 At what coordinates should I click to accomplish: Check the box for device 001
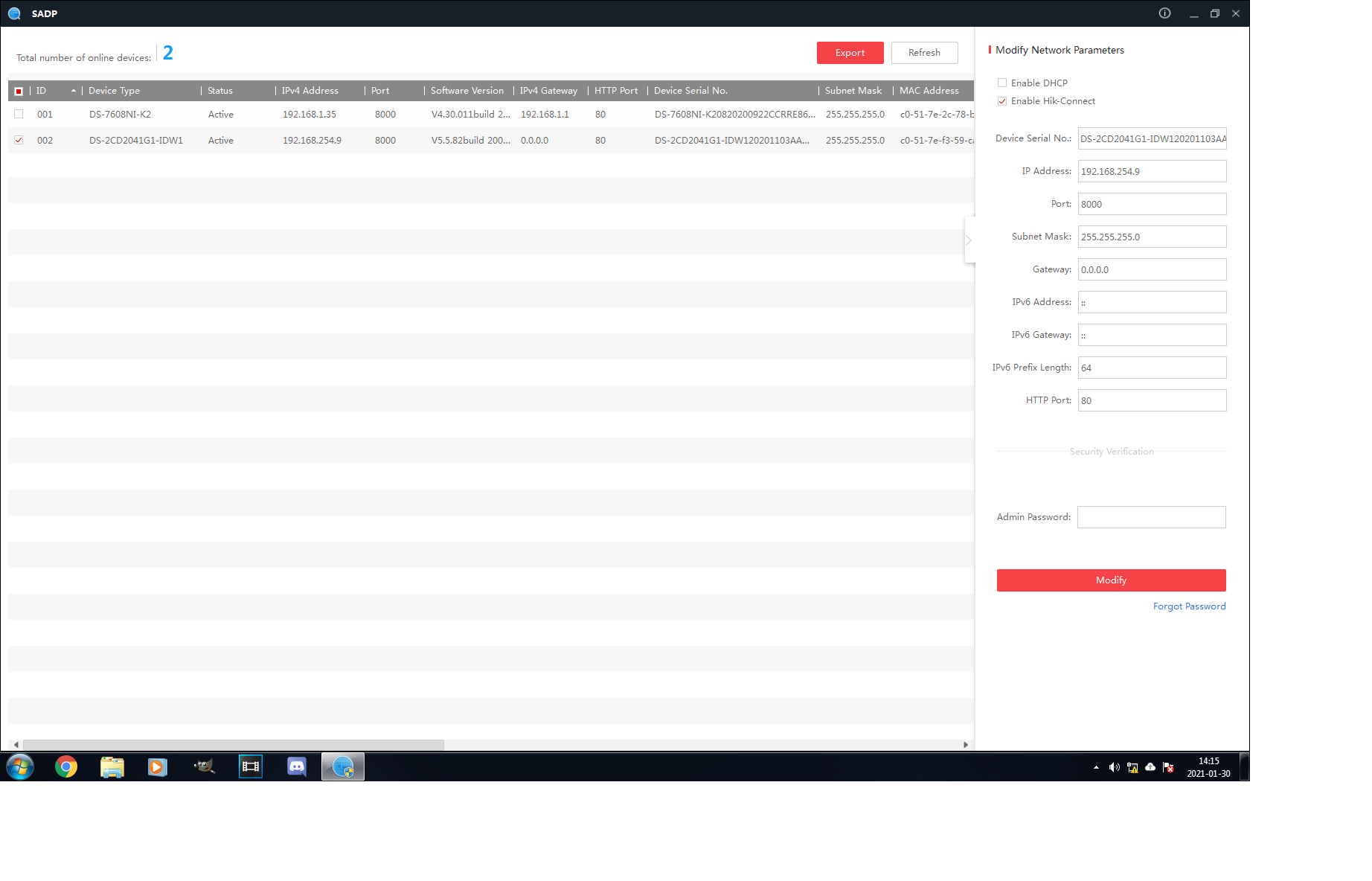coord(19,114)
